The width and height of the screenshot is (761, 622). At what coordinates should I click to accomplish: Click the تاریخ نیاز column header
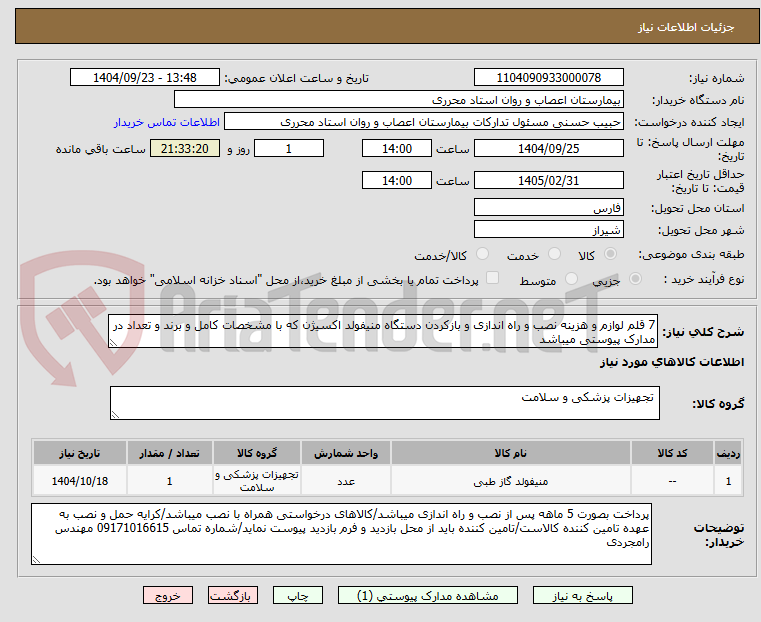[x=80, y=453]
